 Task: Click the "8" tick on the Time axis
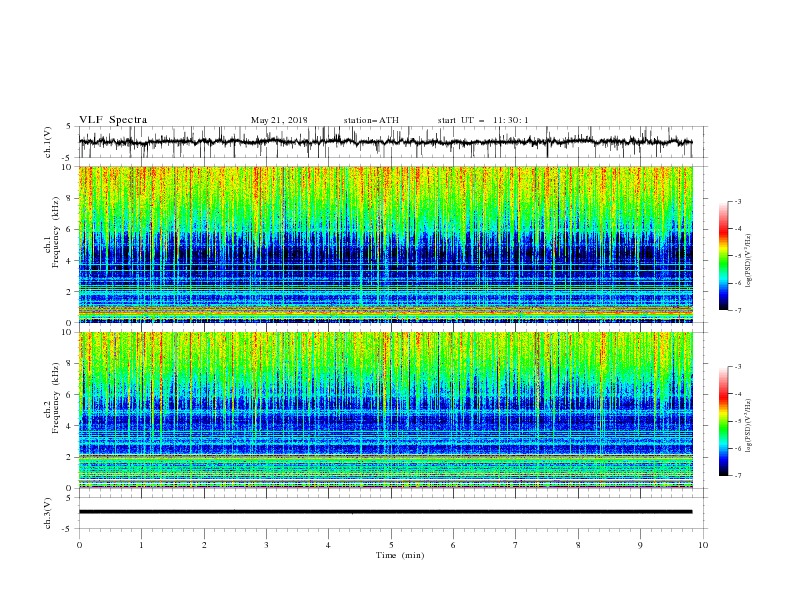(x=578, y=545)
